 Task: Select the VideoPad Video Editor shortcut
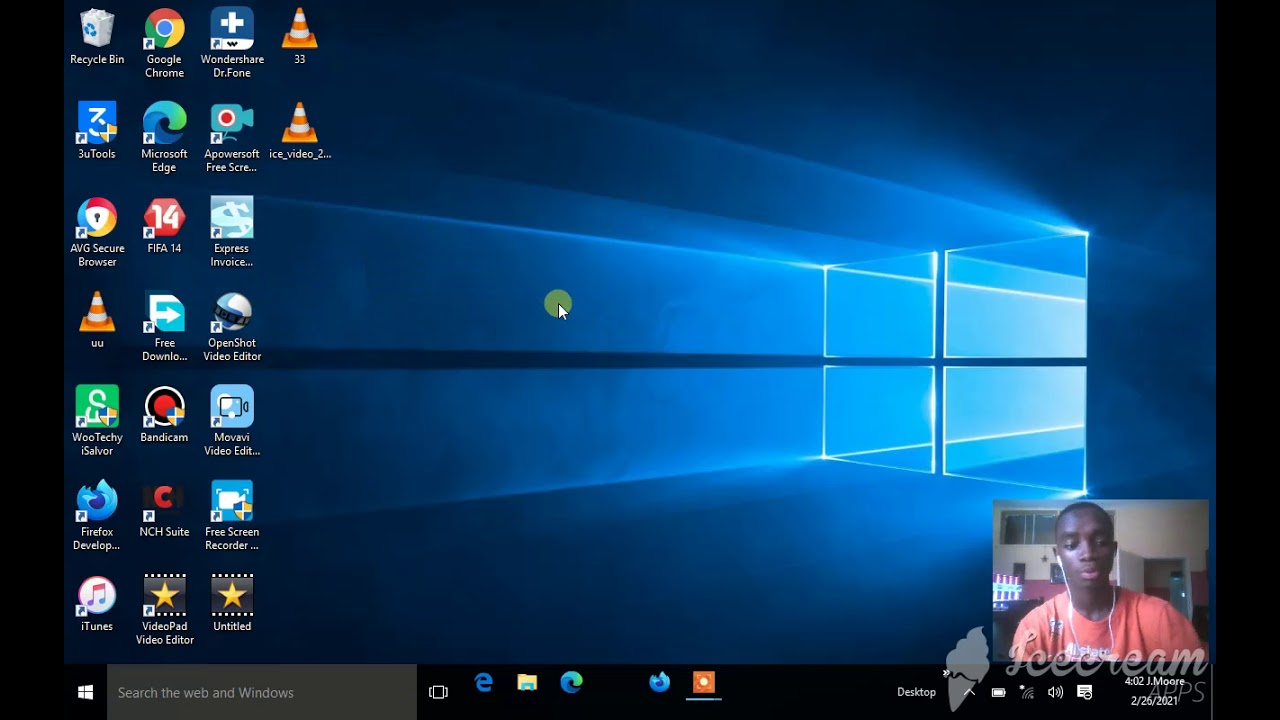pos(164,610)
